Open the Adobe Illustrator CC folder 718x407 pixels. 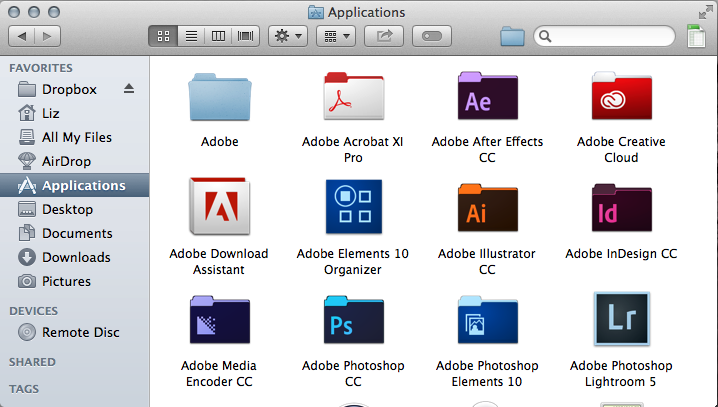tap(488, 207)
